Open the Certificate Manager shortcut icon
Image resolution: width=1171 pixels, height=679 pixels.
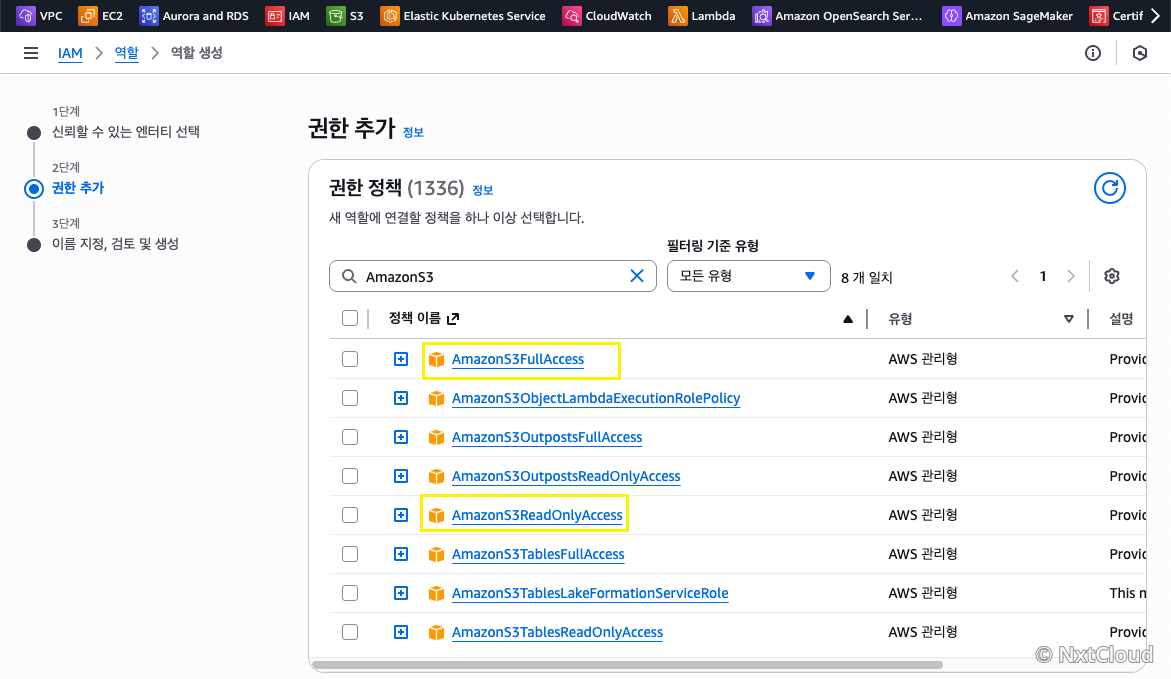tap(1099, 16)
